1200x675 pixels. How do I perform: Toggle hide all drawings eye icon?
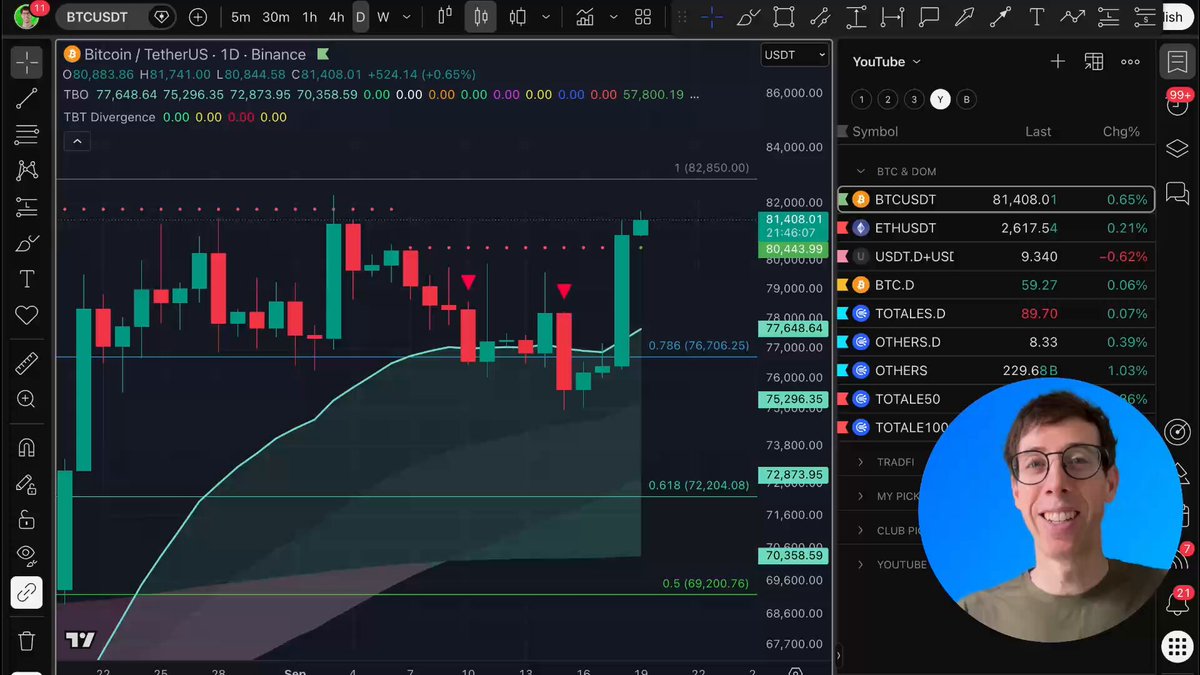tap(27, 556)
